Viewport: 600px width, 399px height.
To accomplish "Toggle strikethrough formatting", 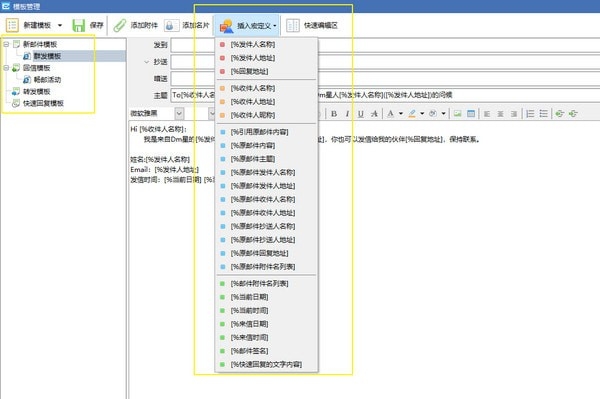I will [x=374, y=114].
